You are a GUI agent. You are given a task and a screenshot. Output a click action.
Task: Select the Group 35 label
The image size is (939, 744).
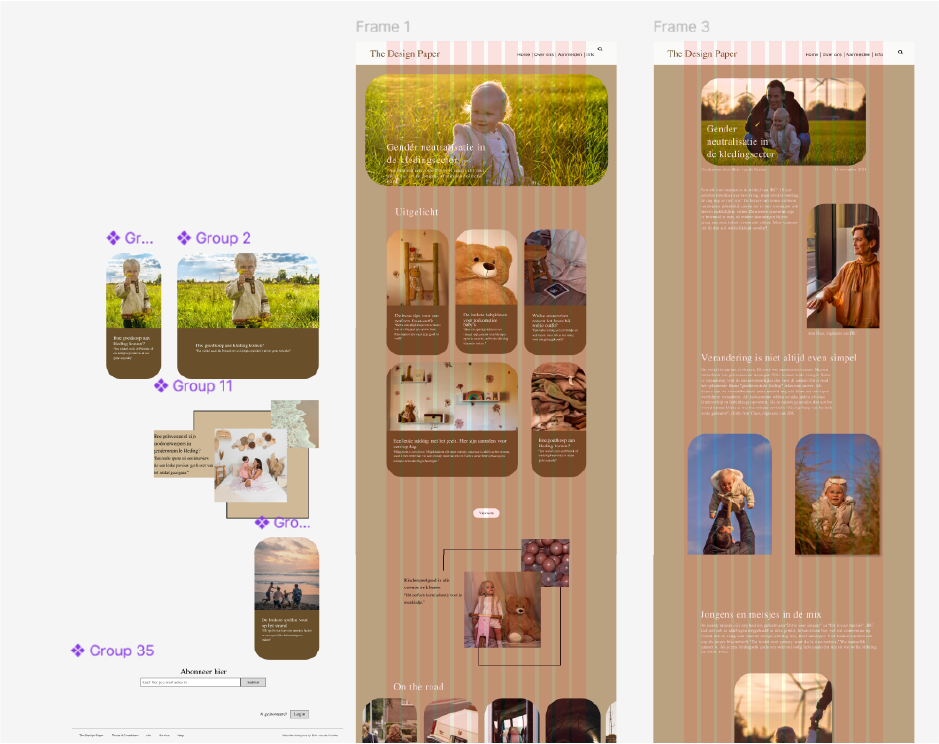(122, 651)
